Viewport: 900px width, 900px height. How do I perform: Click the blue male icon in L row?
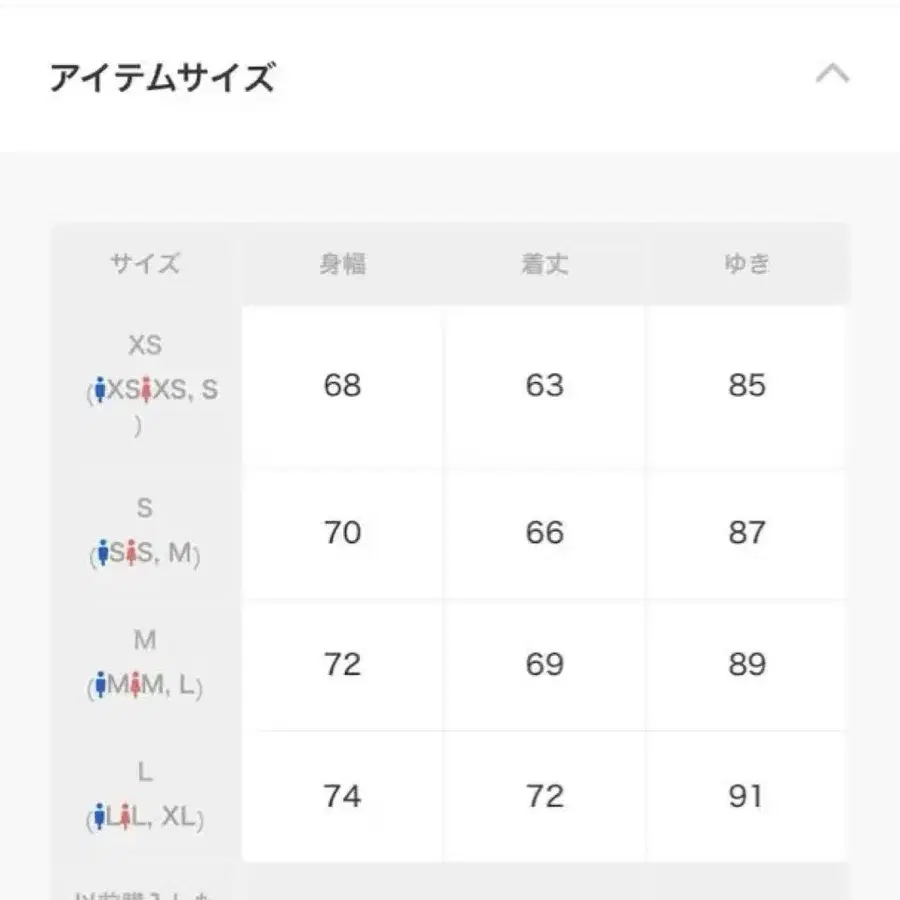pos(99,819)
